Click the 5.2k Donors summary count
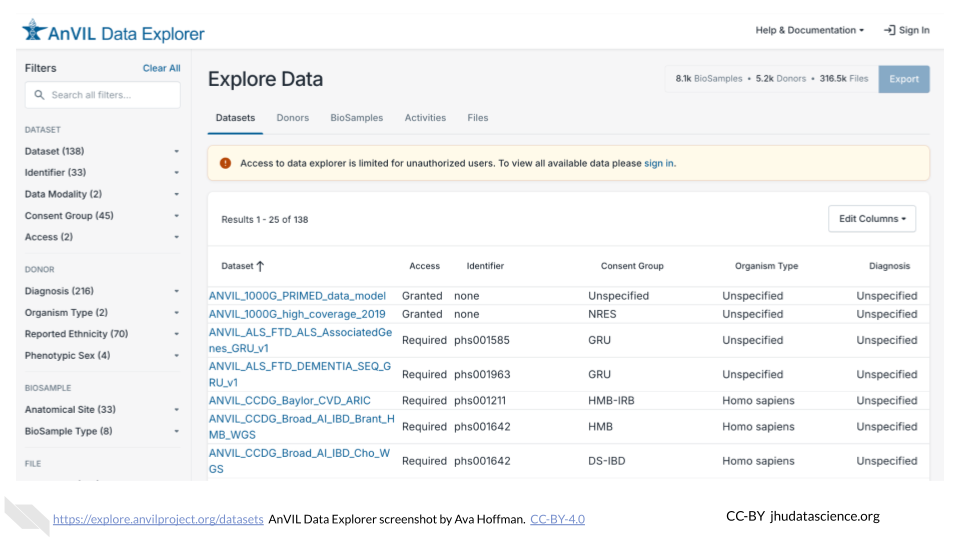Image resolution: width=960 pixels, height=540 pixels. pyautogui.click(x=781, y=78)
